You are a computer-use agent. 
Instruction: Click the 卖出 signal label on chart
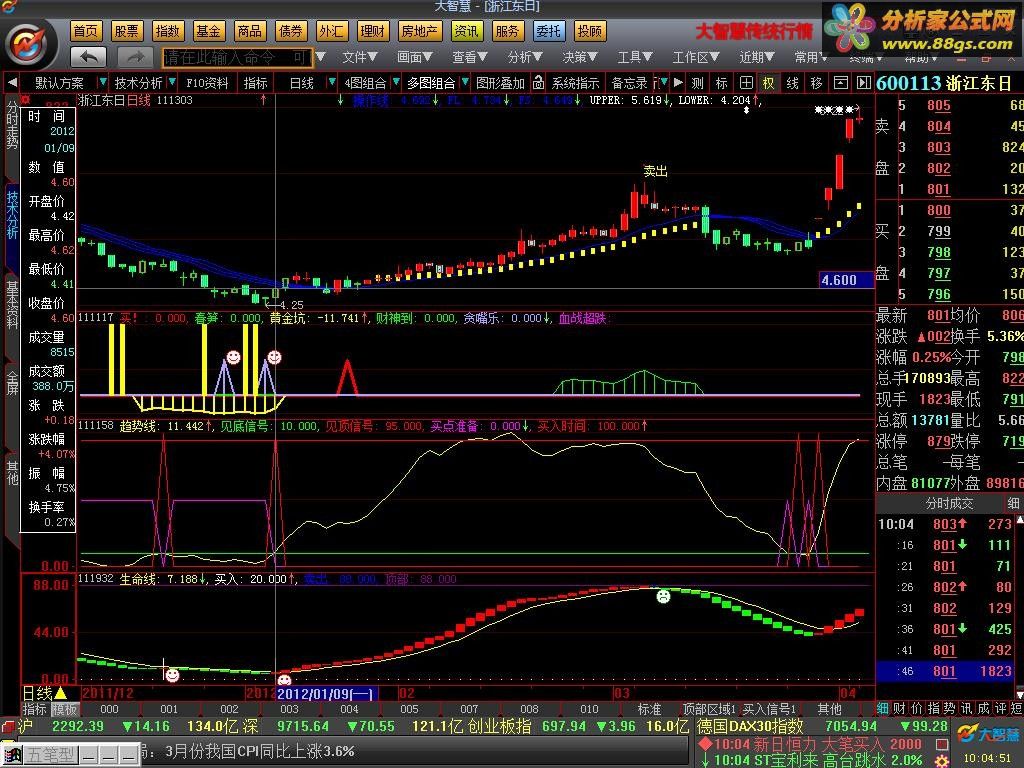point(655,171)
